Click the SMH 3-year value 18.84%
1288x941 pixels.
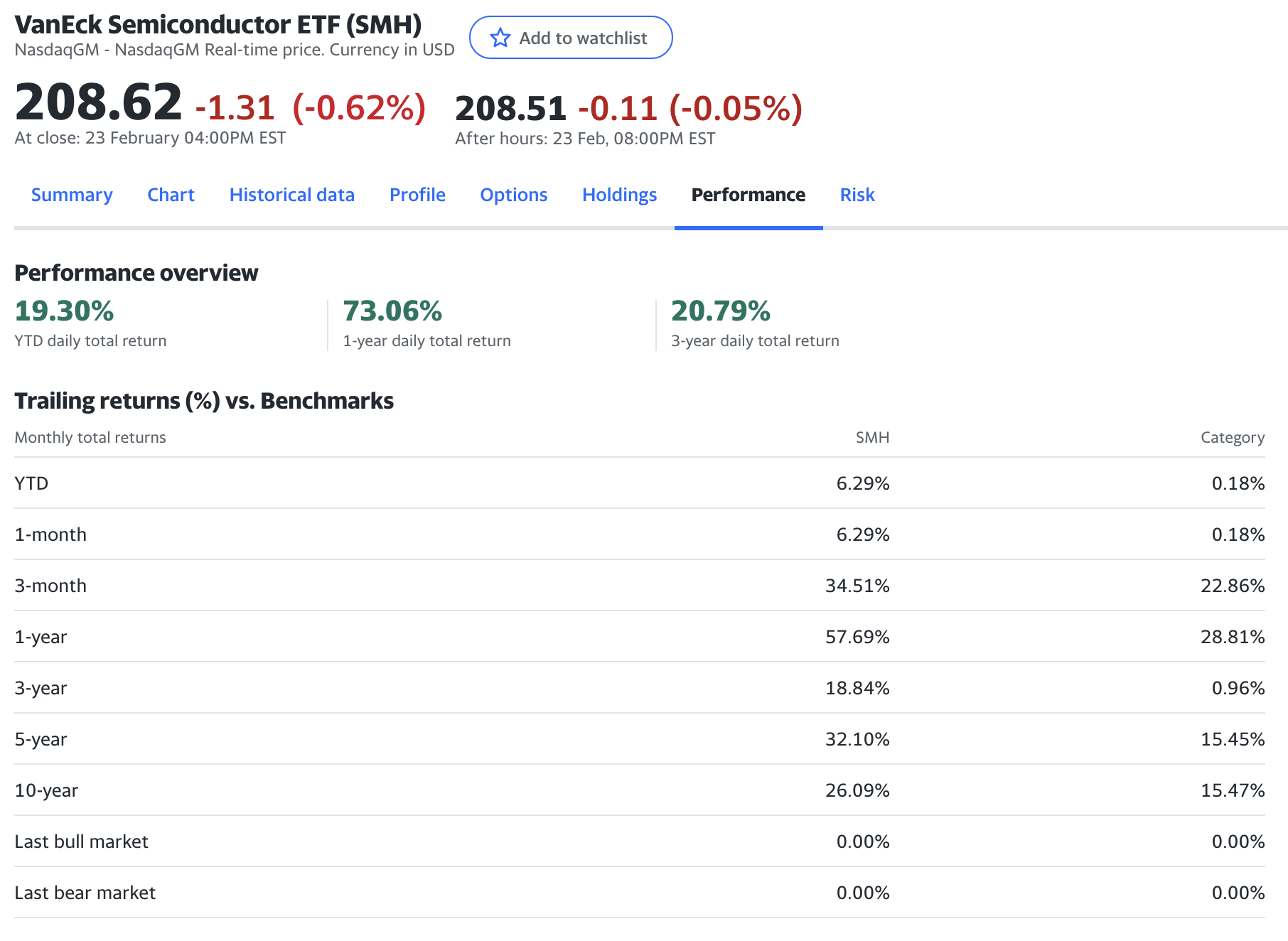pos(857,688)
